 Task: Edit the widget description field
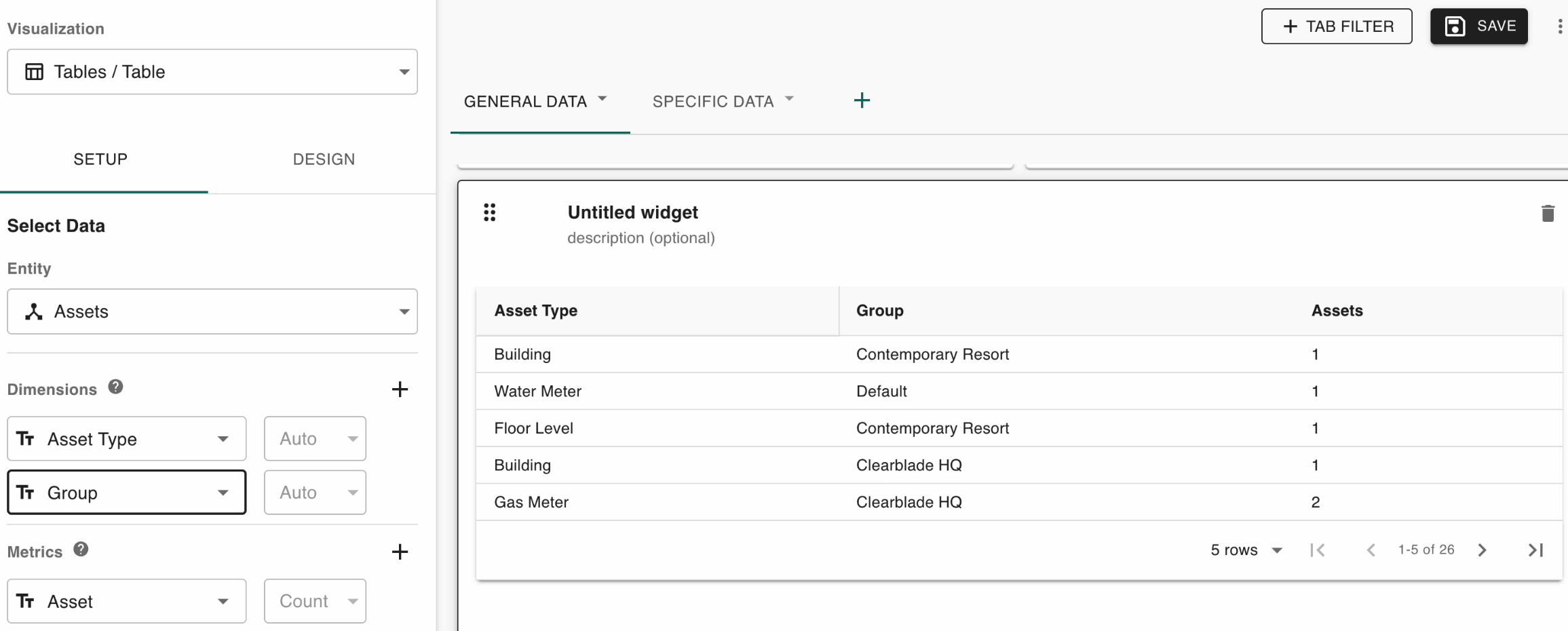click(x=640, y=238)
